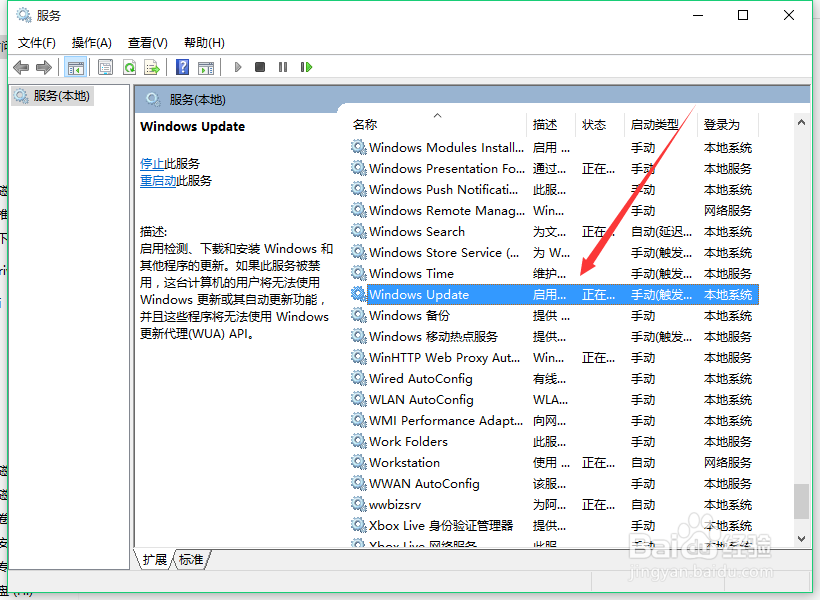Click the 重启动 service link
This screenshot has width=820, height=600.
click(x=158, y=181)
